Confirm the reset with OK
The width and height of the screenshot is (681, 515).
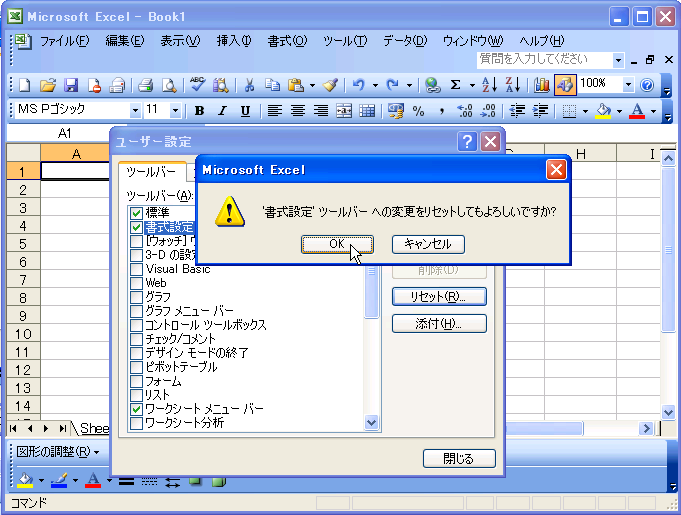pyautogui.click(x=337, y=244)
